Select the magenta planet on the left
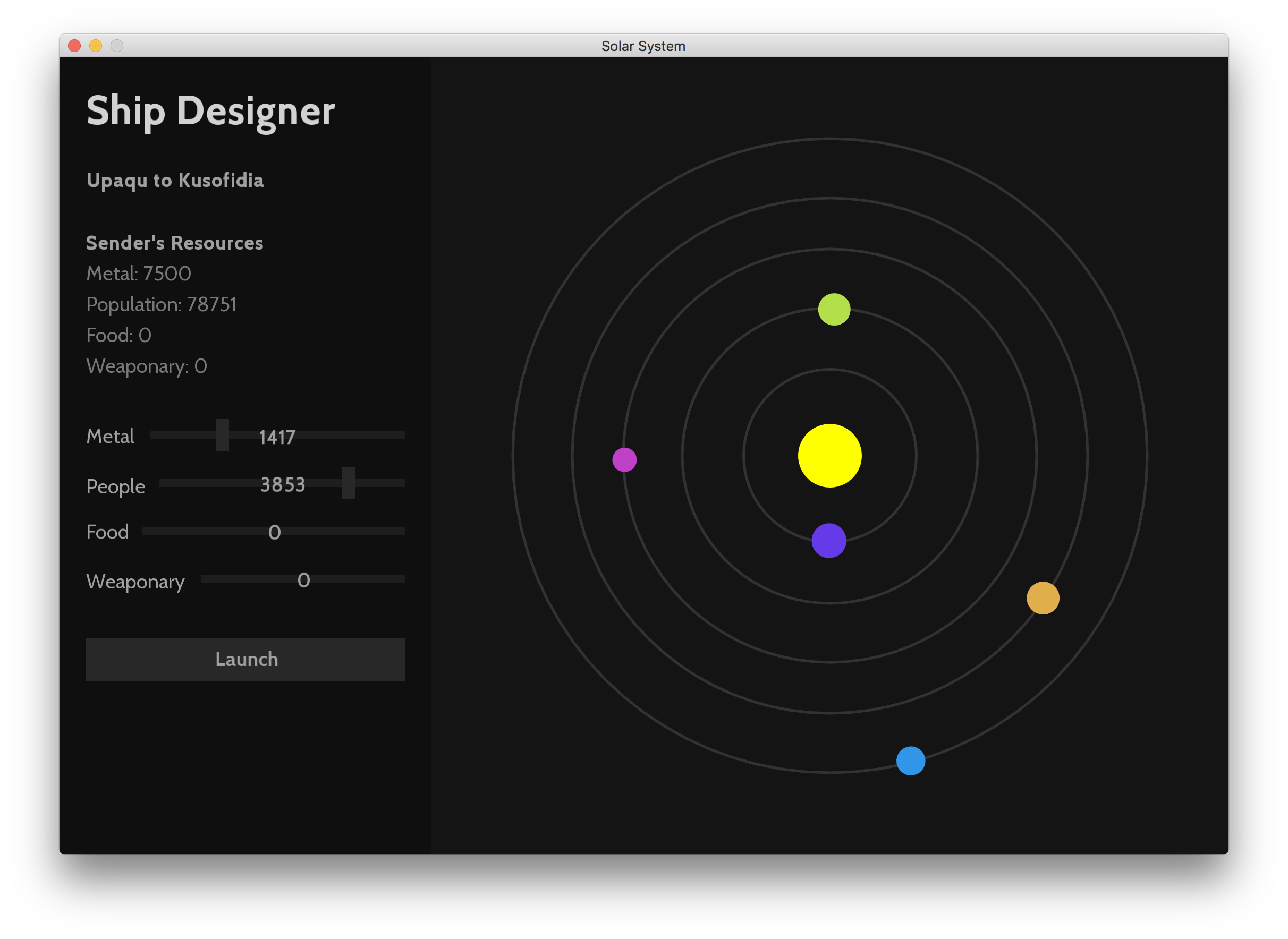 click(624, 460)
